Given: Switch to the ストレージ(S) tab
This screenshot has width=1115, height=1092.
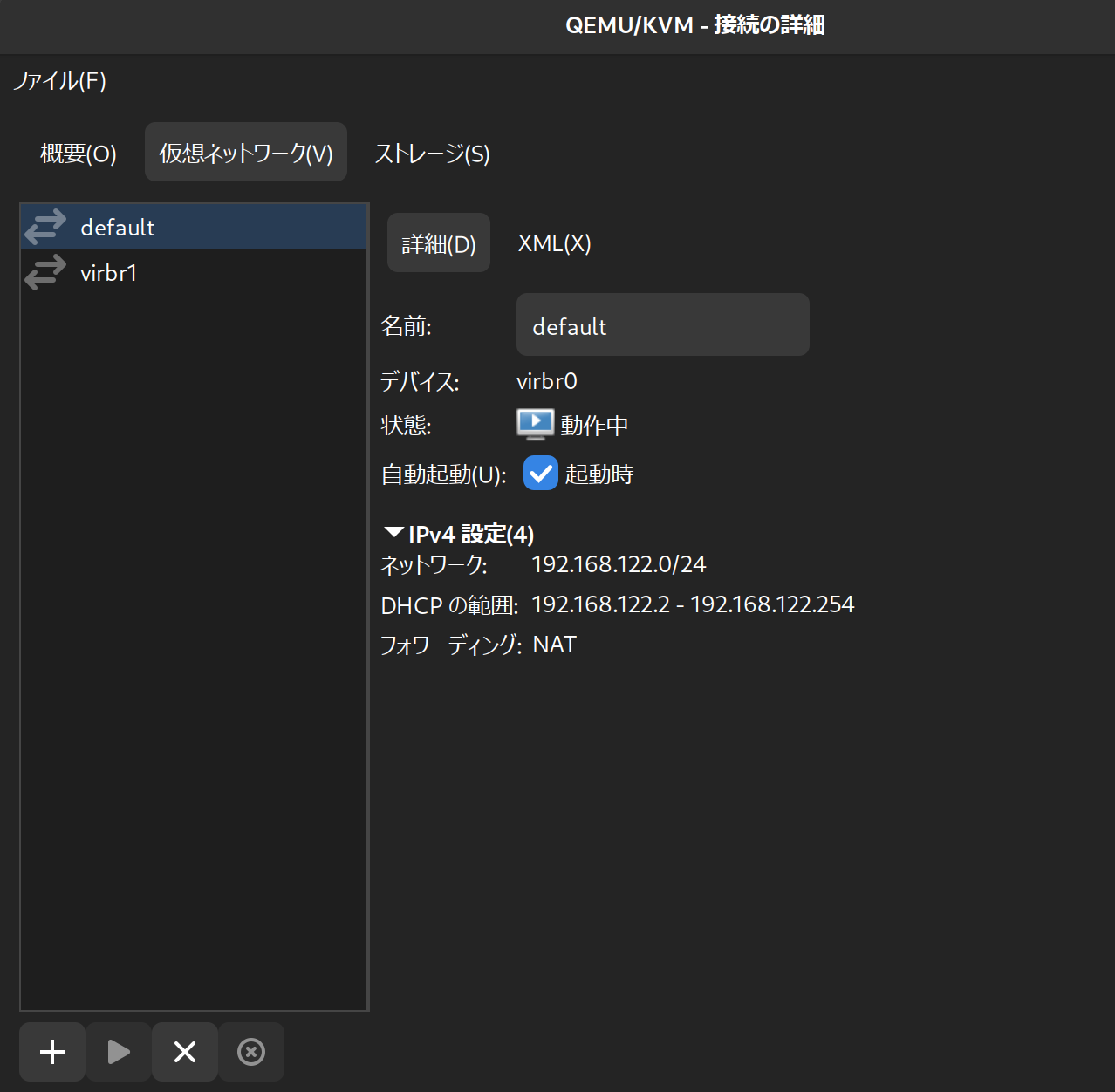Looking at the screenshot, I should pyautogui.click(x=432, y=154).
